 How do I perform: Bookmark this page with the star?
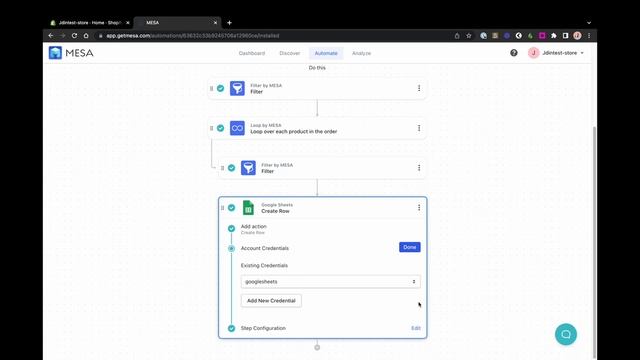coord(469,36)
